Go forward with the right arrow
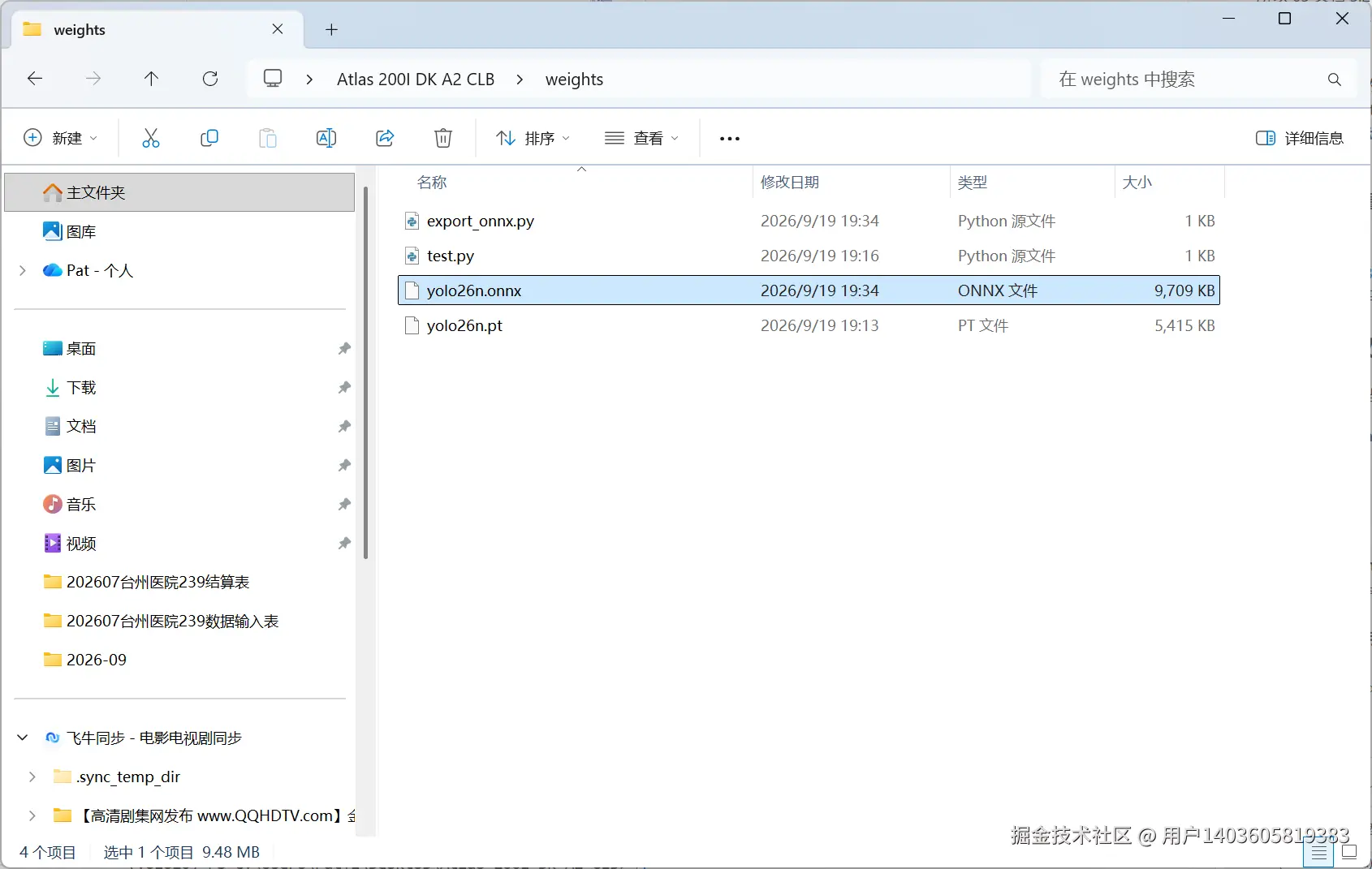The width and height of the screenshot is (1372, 869). coord(93,79)
